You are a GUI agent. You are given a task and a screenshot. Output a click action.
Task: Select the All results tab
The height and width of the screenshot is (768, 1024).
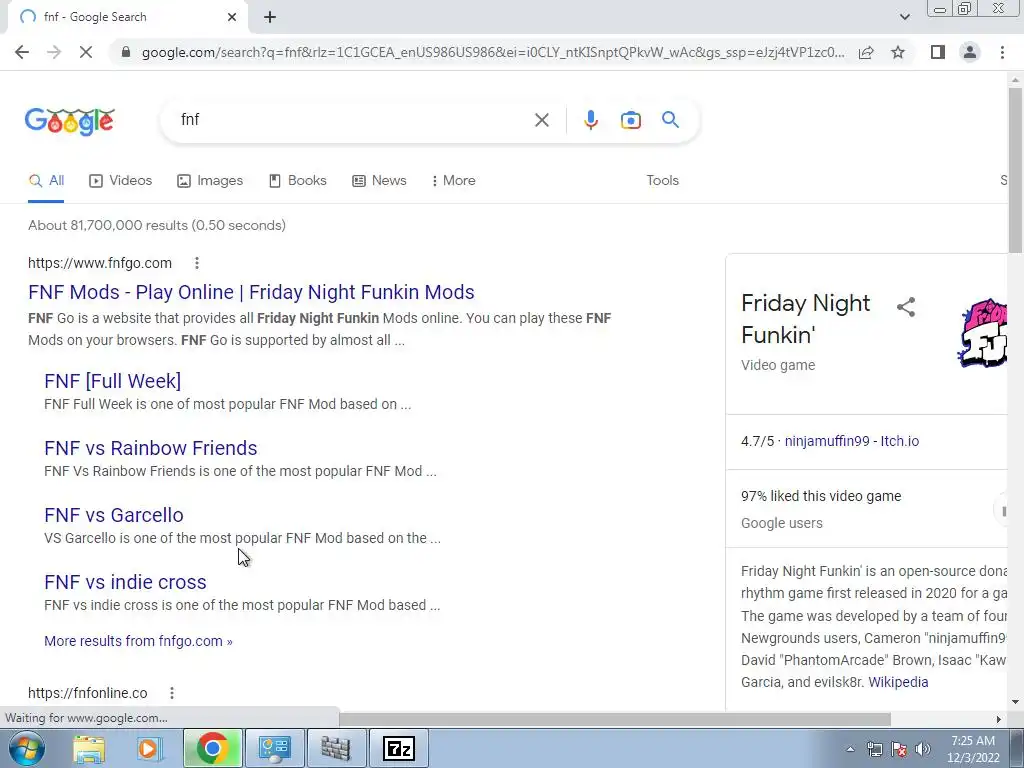point(46,181)
